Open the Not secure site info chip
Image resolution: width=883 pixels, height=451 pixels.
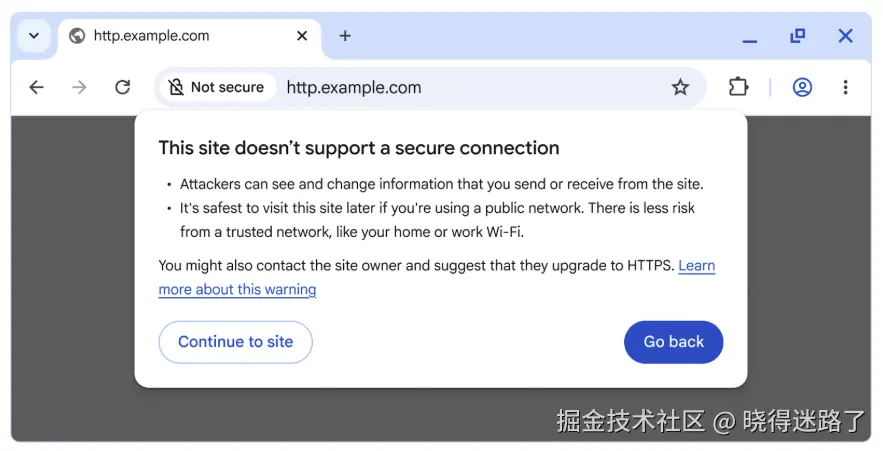(x=216, y=87)
